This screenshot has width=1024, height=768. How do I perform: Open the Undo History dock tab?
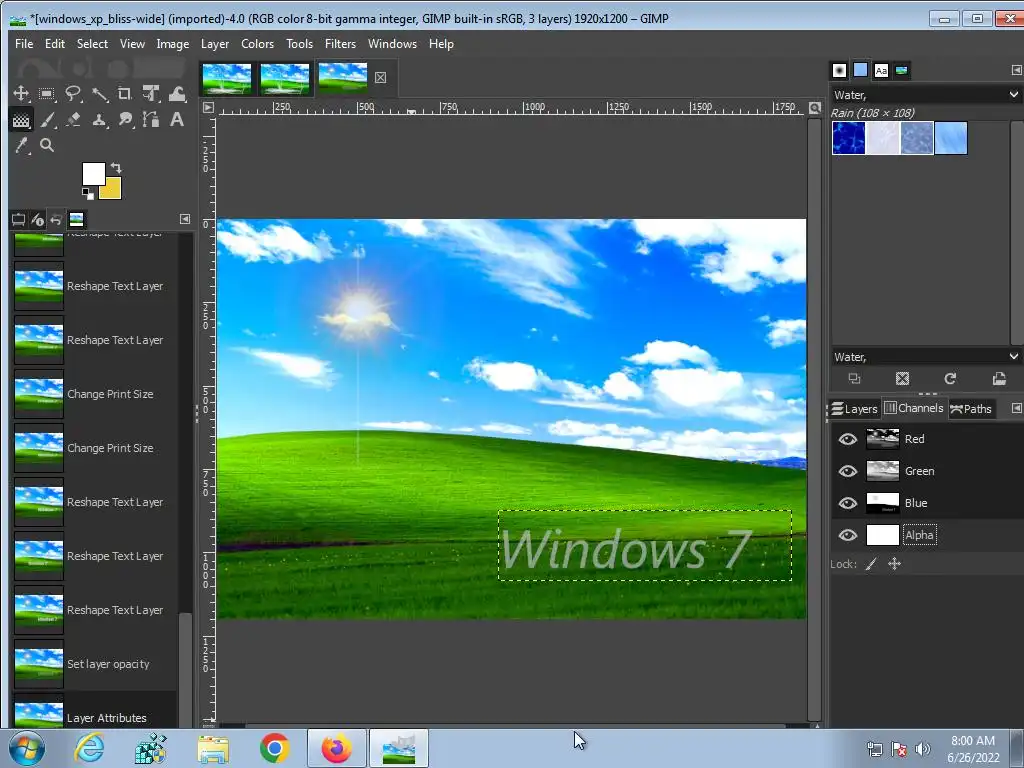56,219
